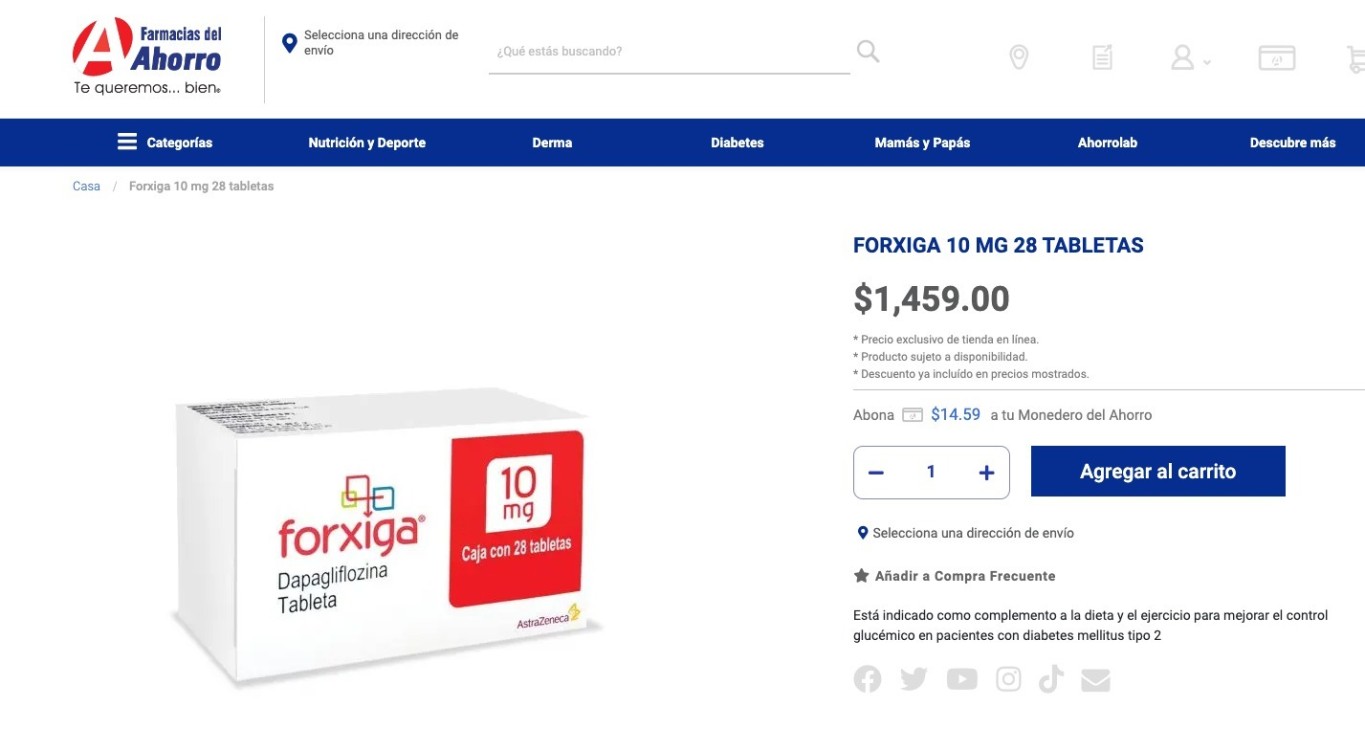Open the YouTube social icon
The image size is (1365, 750).
tap(962, 680)
